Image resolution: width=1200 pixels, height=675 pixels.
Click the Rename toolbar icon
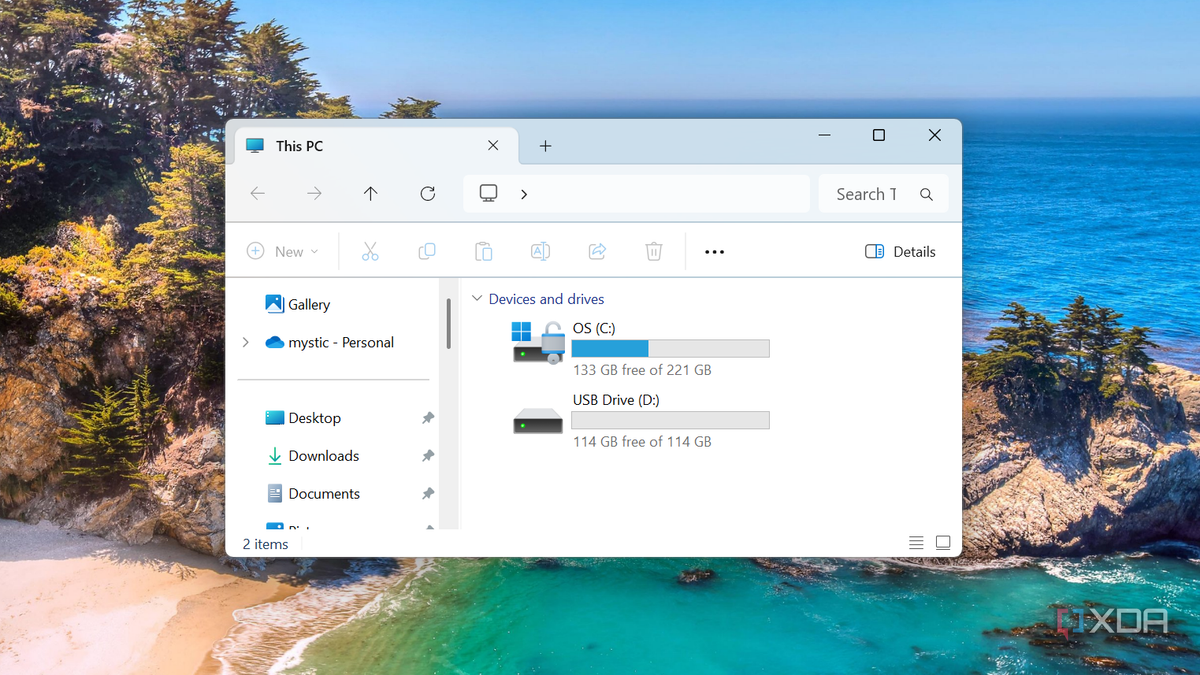[540, 252]
